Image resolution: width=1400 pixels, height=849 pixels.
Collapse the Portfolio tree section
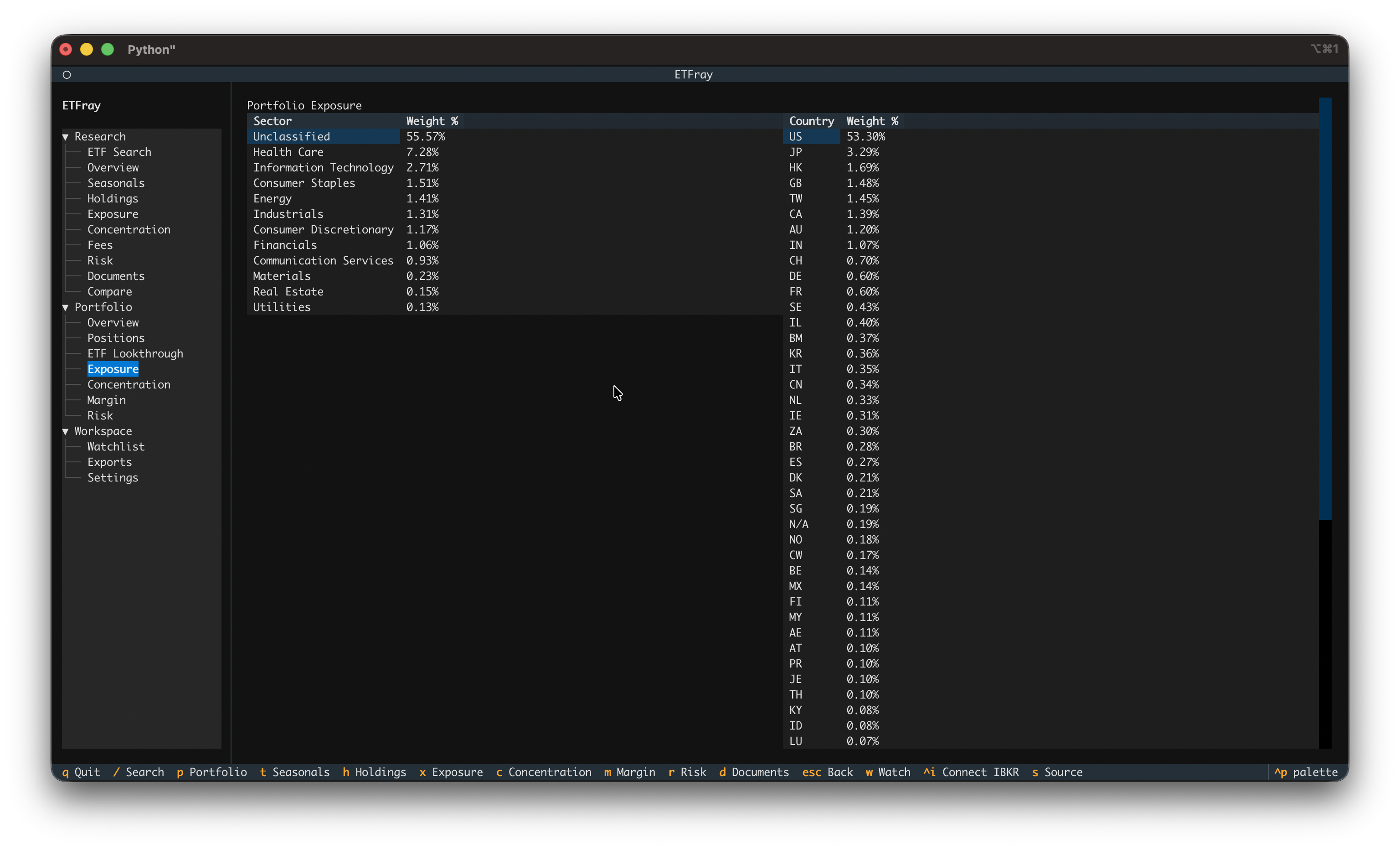tap(65, 307)
